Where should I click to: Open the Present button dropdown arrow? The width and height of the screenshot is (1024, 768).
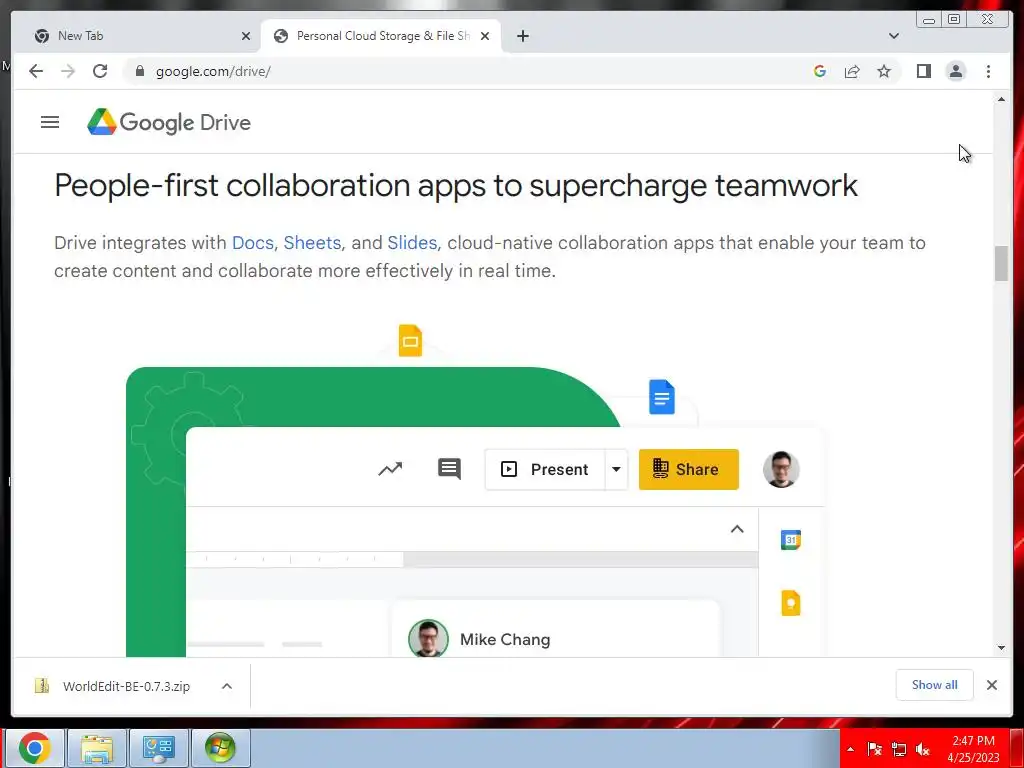616,469
